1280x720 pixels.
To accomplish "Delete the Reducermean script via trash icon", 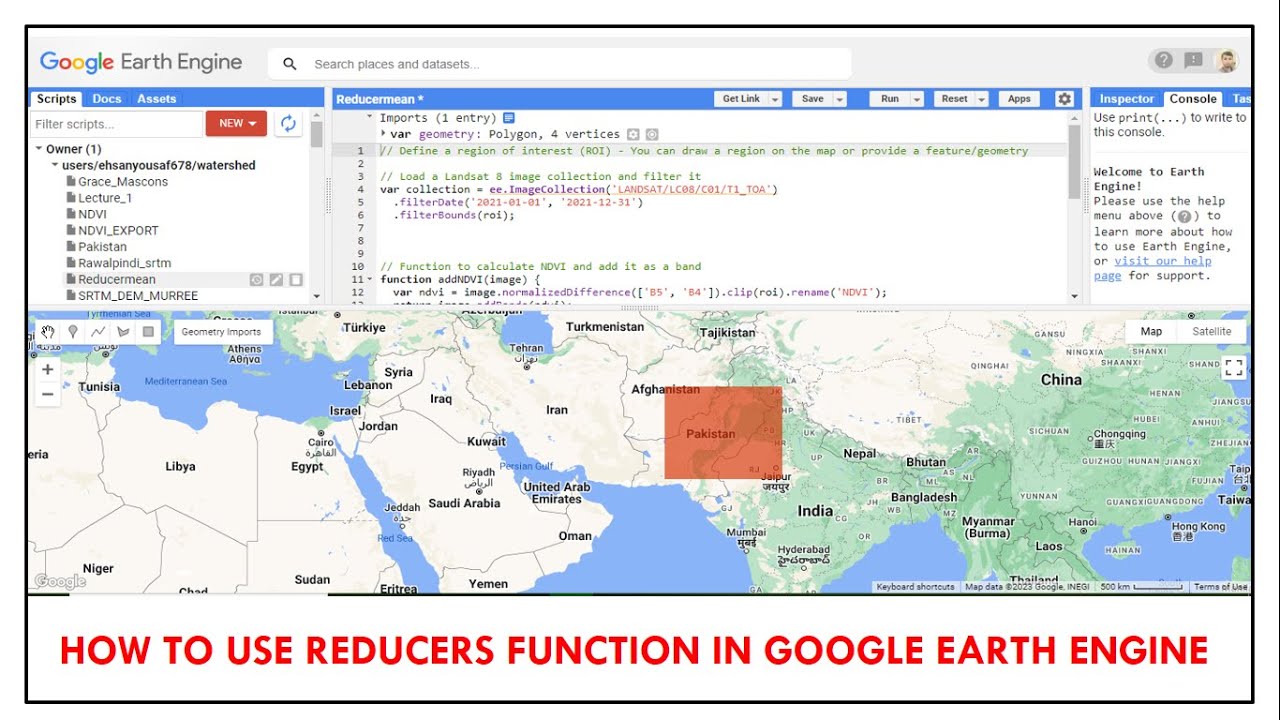I will coord(295,280).
